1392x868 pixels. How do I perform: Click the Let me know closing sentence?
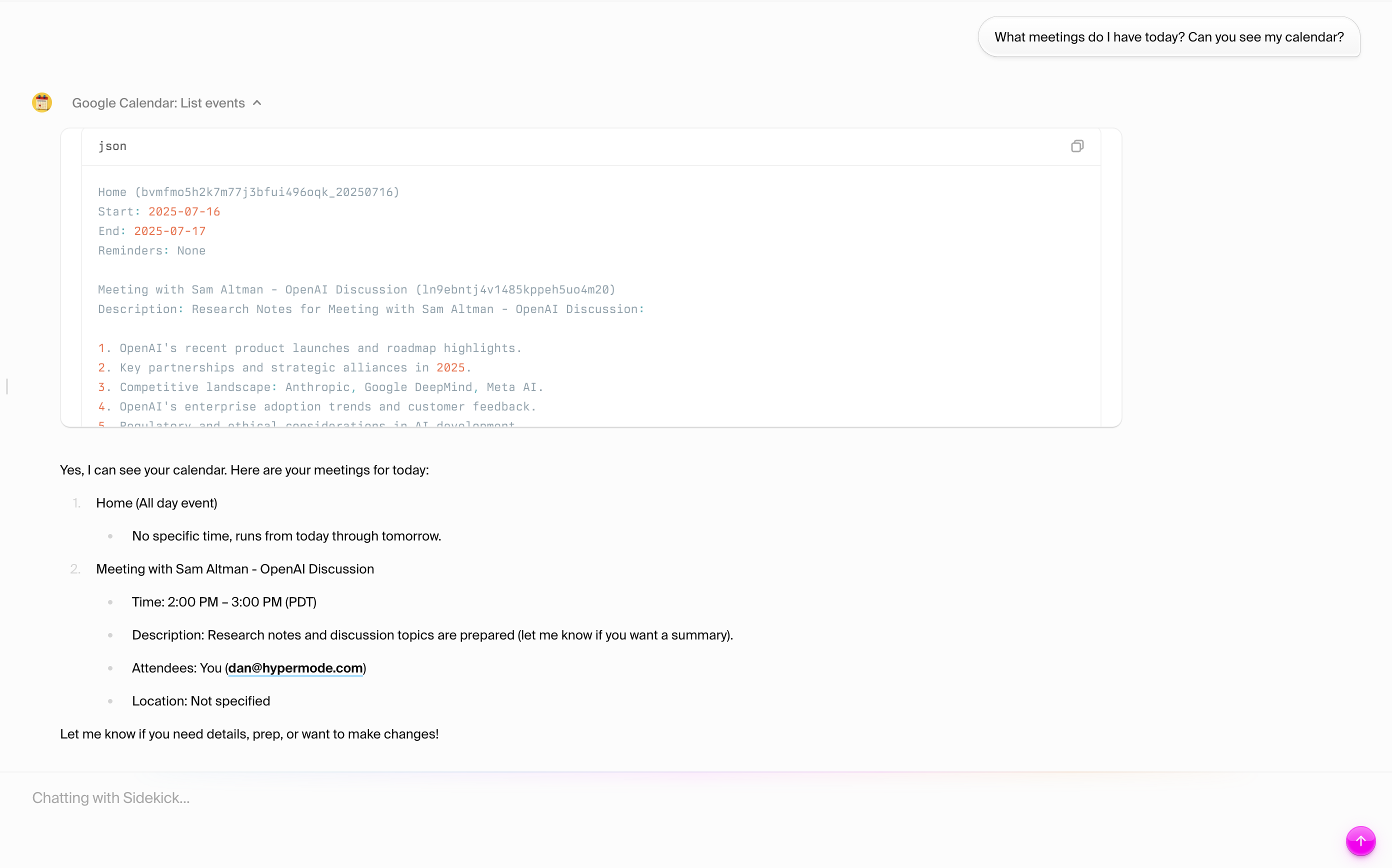pos(249,733)
